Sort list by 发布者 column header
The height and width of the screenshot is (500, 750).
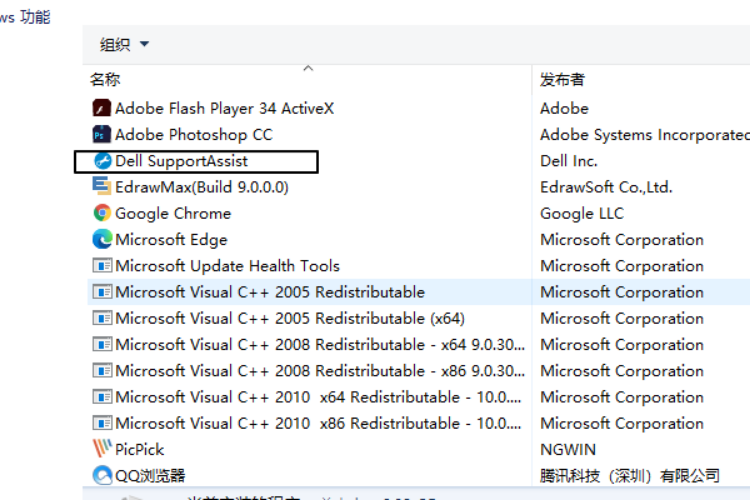[562, 79]
